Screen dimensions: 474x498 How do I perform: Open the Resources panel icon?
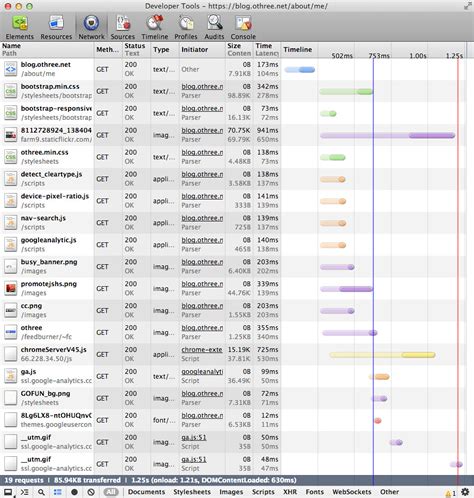[x=56, y=23]
